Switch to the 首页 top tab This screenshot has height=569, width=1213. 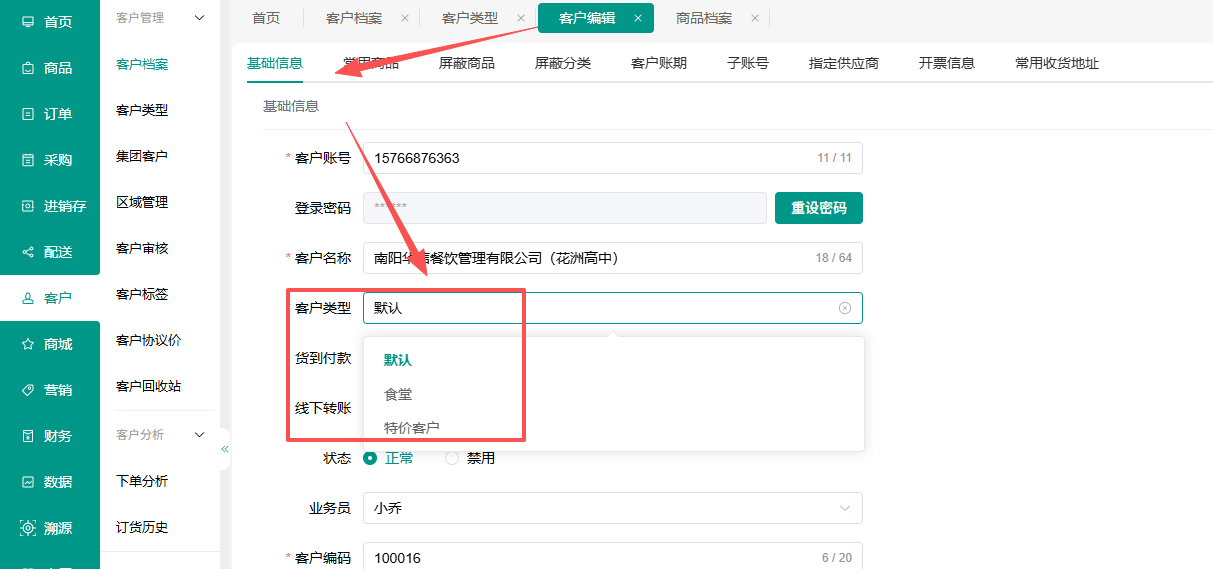tap(266, 18)
